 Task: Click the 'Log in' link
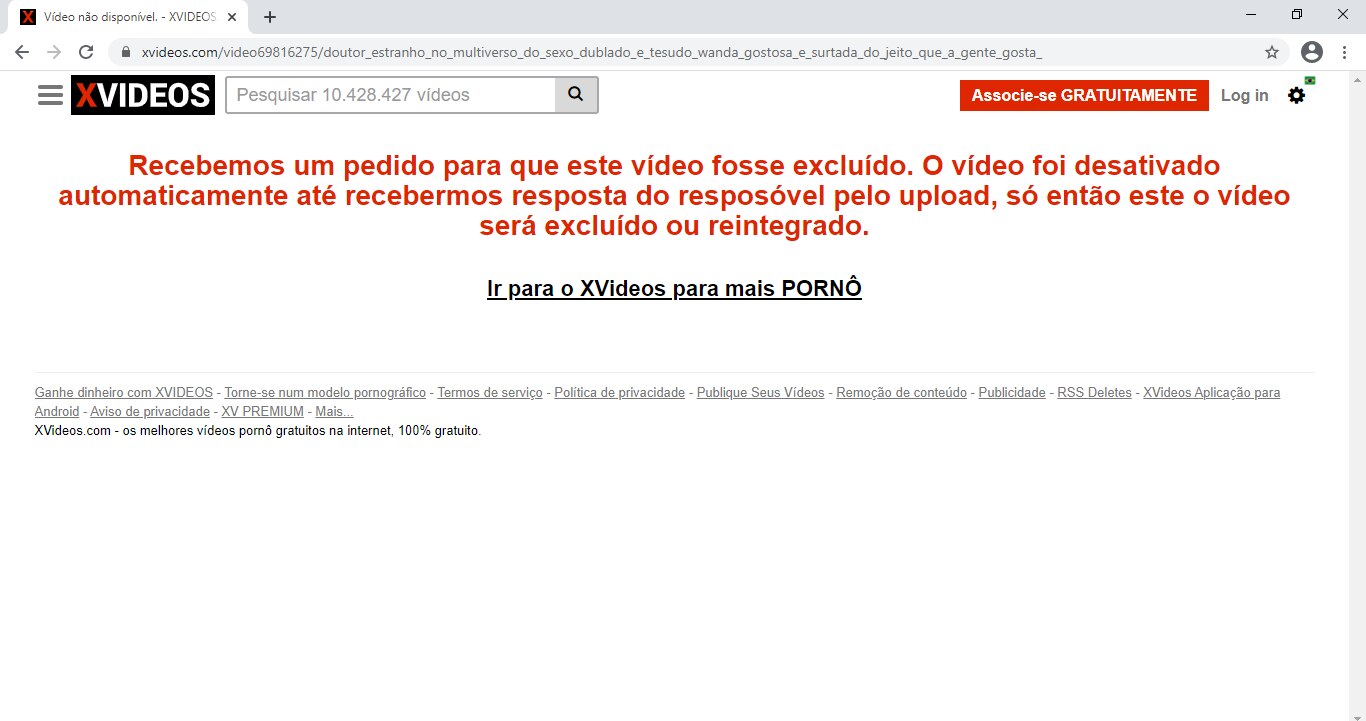[x=1244, y=95]
